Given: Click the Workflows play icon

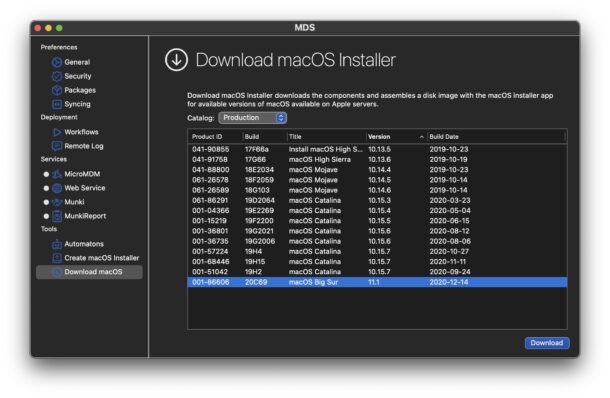Looking at the screenshot, I should pyautogui.click(x=57, y=132).
